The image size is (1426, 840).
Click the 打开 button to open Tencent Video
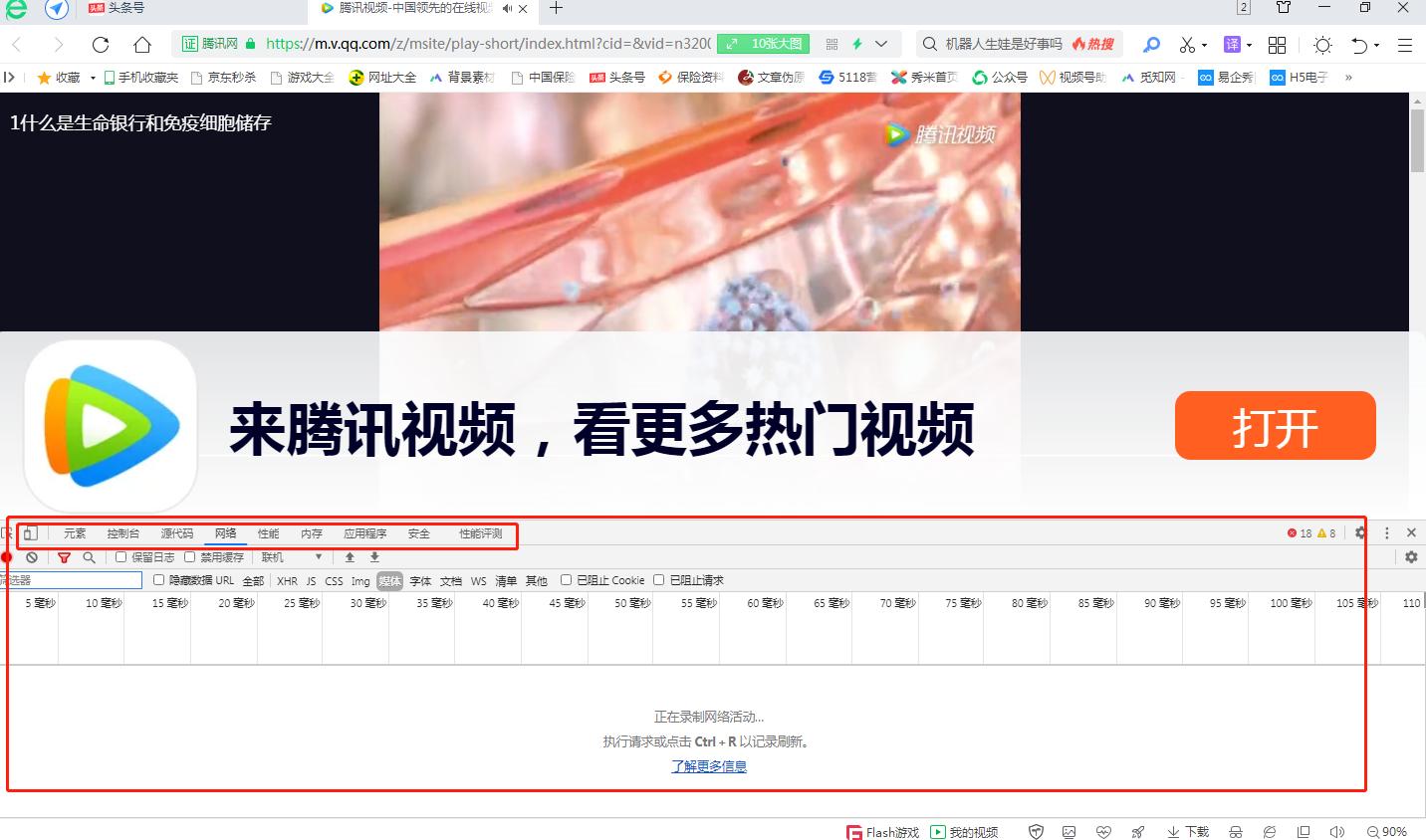click(1275, 426)
